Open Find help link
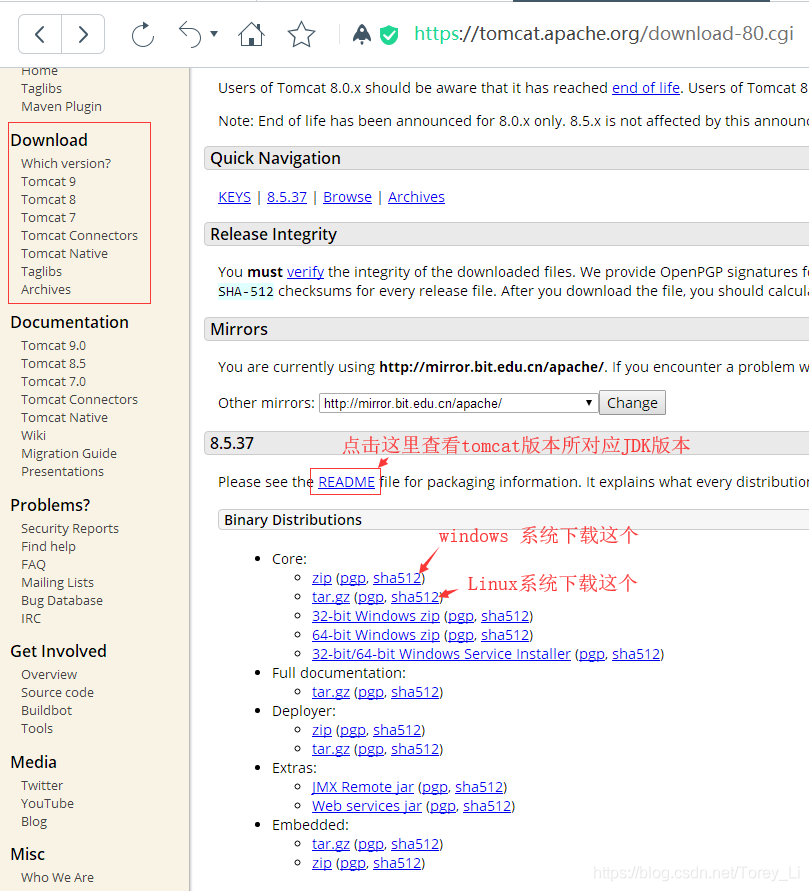 [48, 547]
